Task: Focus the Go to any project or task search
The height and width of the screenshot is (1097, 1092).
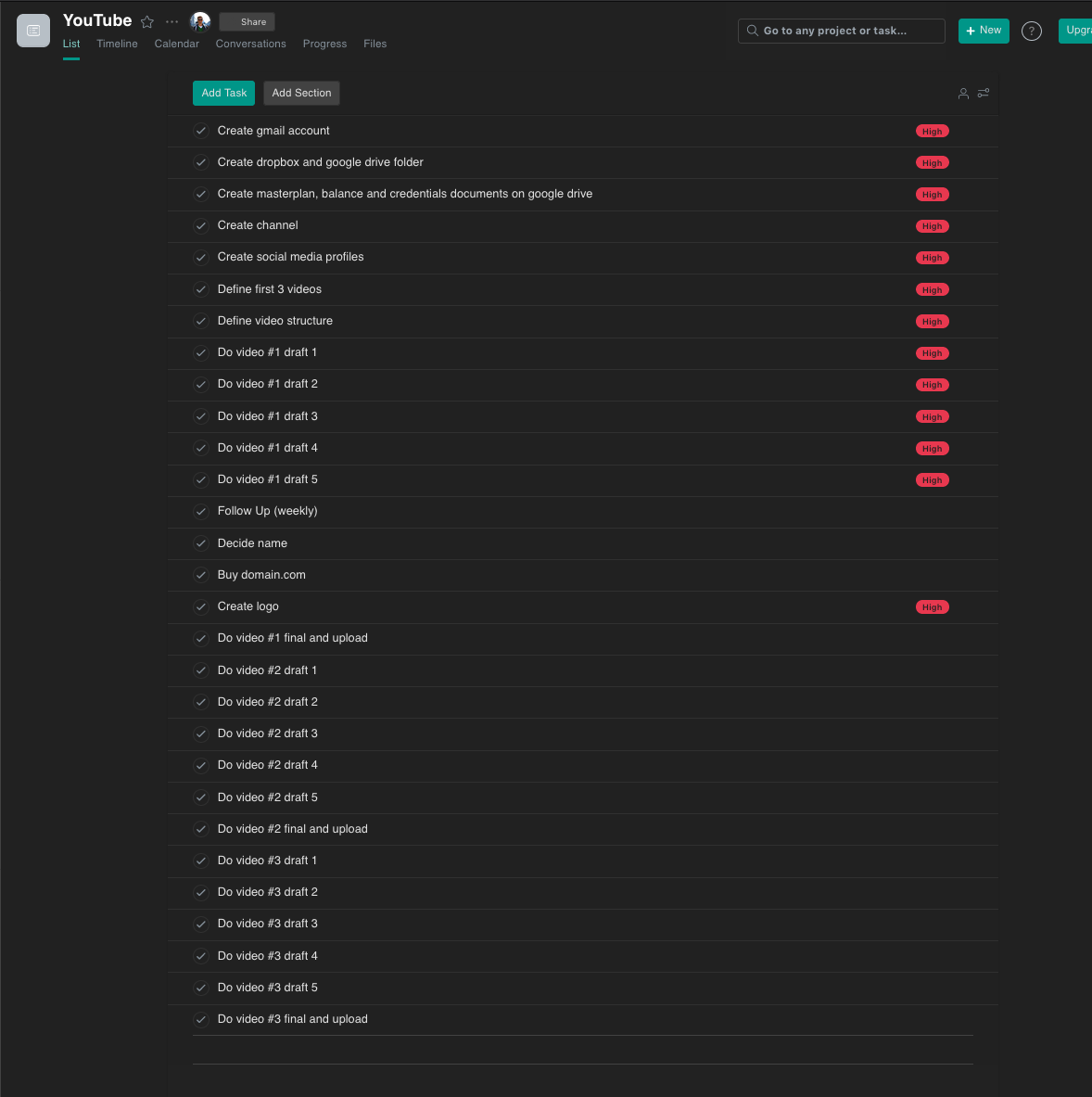Action: [841, 31]
